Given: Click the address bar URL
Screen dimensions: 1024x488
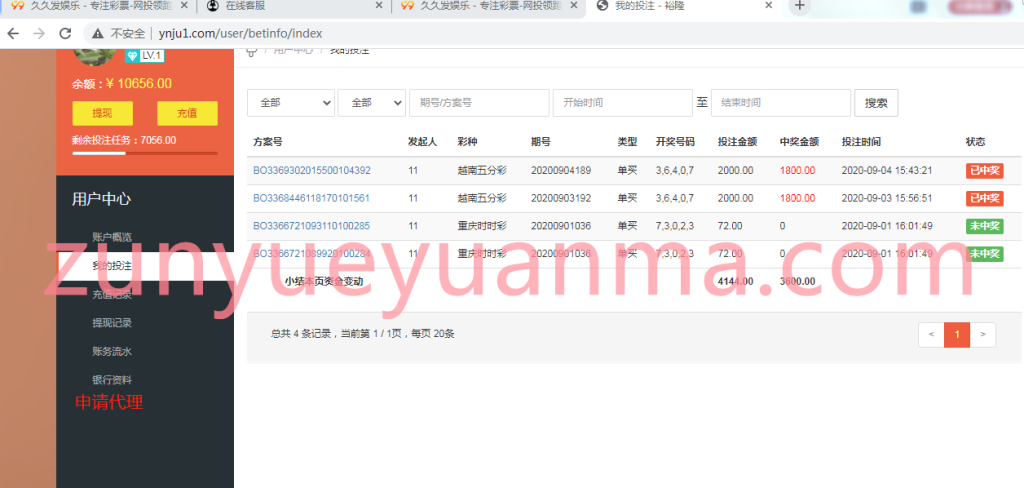Looking at the screenshot, I should pyautogui.click(x=240, y=33).
